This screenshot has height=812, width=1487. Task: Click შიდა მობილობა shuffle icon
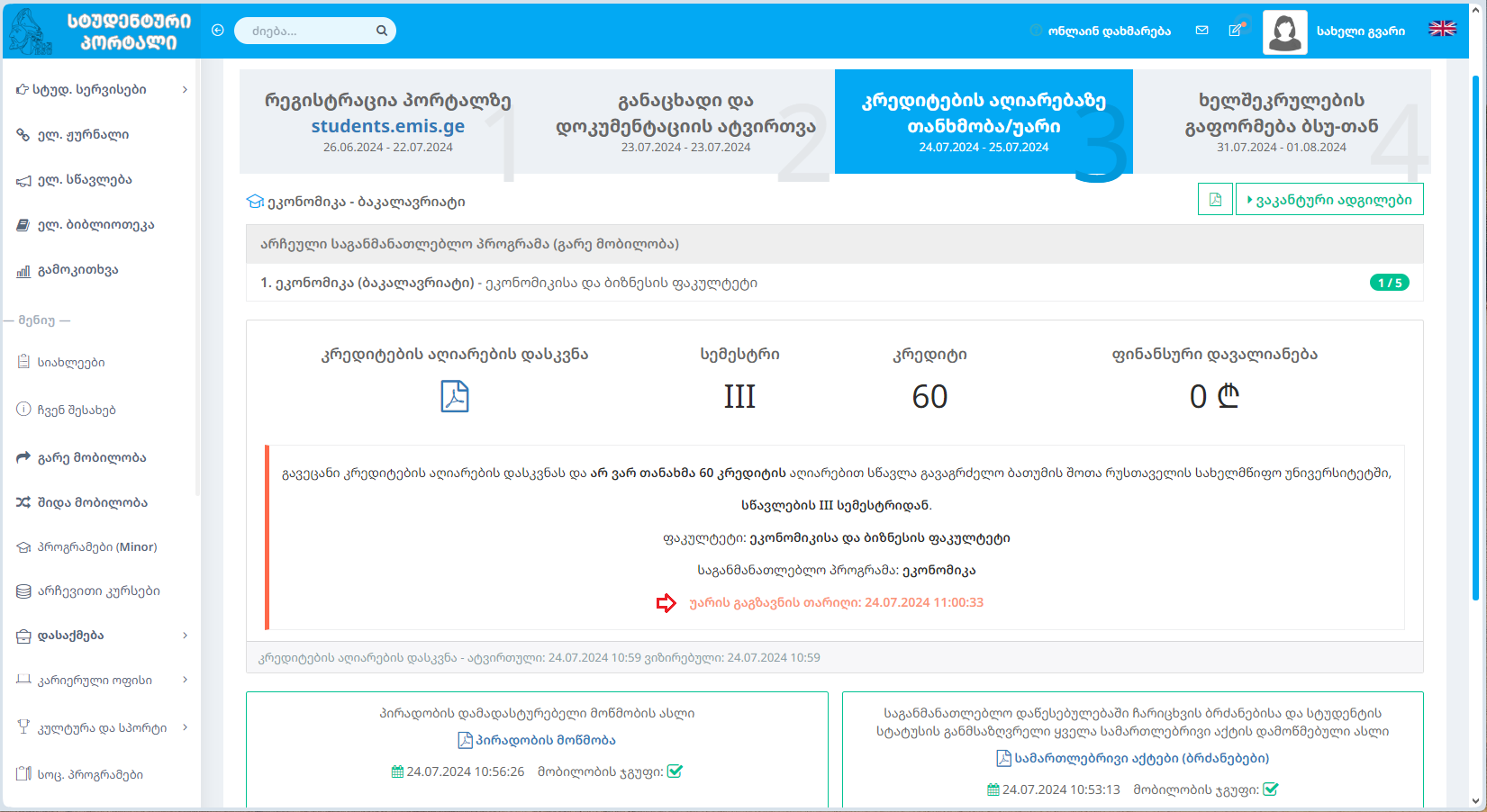[23, 502]
